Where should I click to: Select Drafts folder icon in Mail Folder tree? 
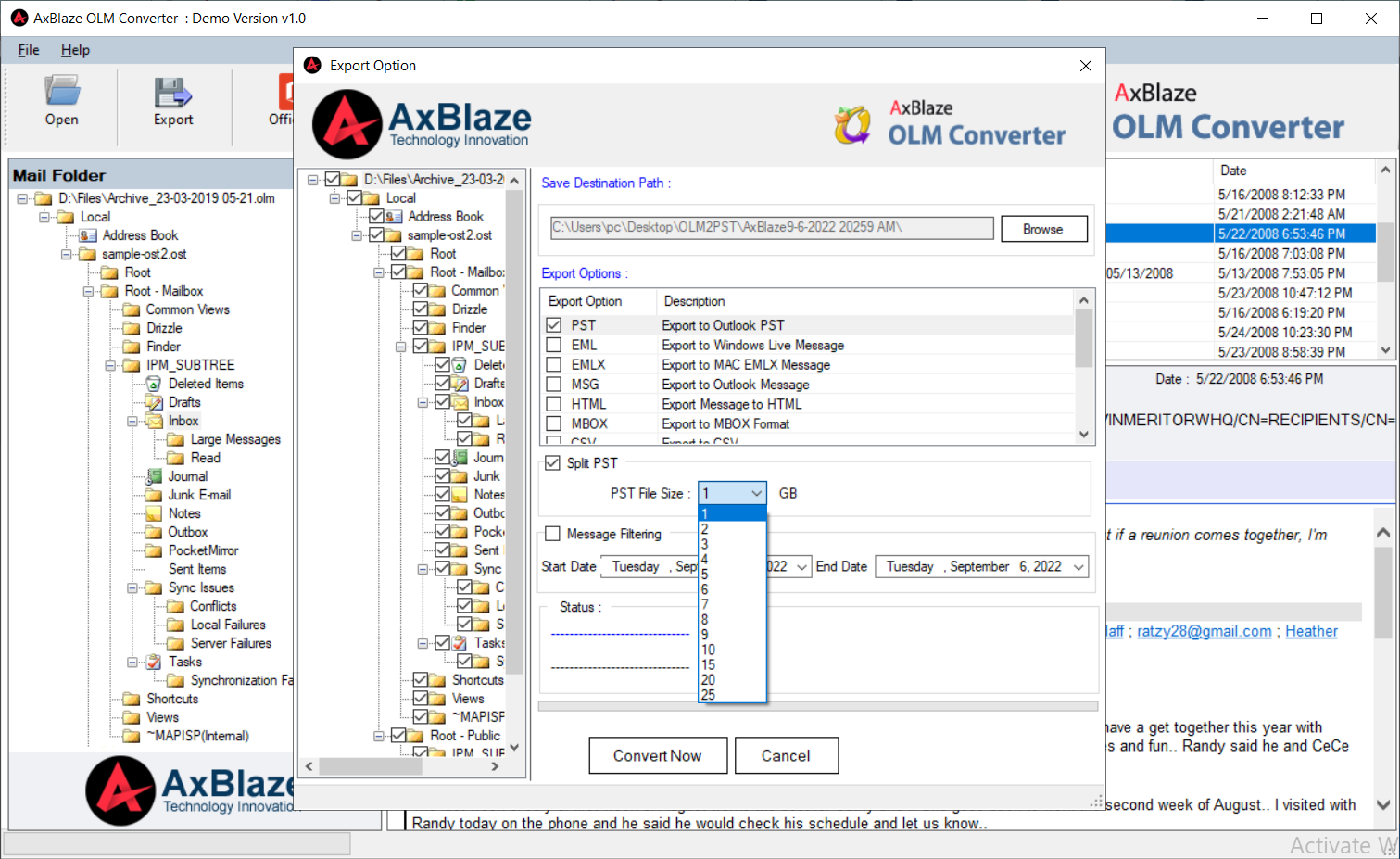click(154, 402)
